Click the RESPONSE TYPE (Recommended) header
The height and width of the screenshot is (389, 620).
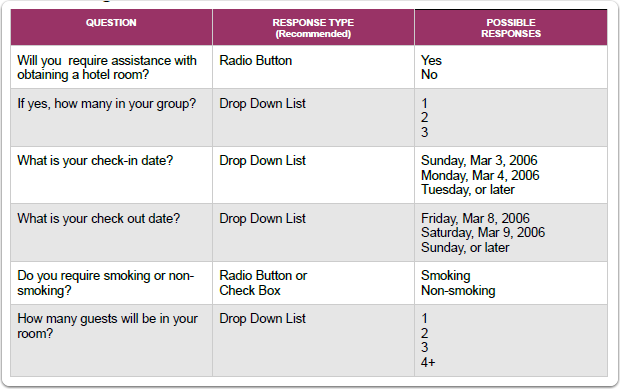click(x=313, y=28)
